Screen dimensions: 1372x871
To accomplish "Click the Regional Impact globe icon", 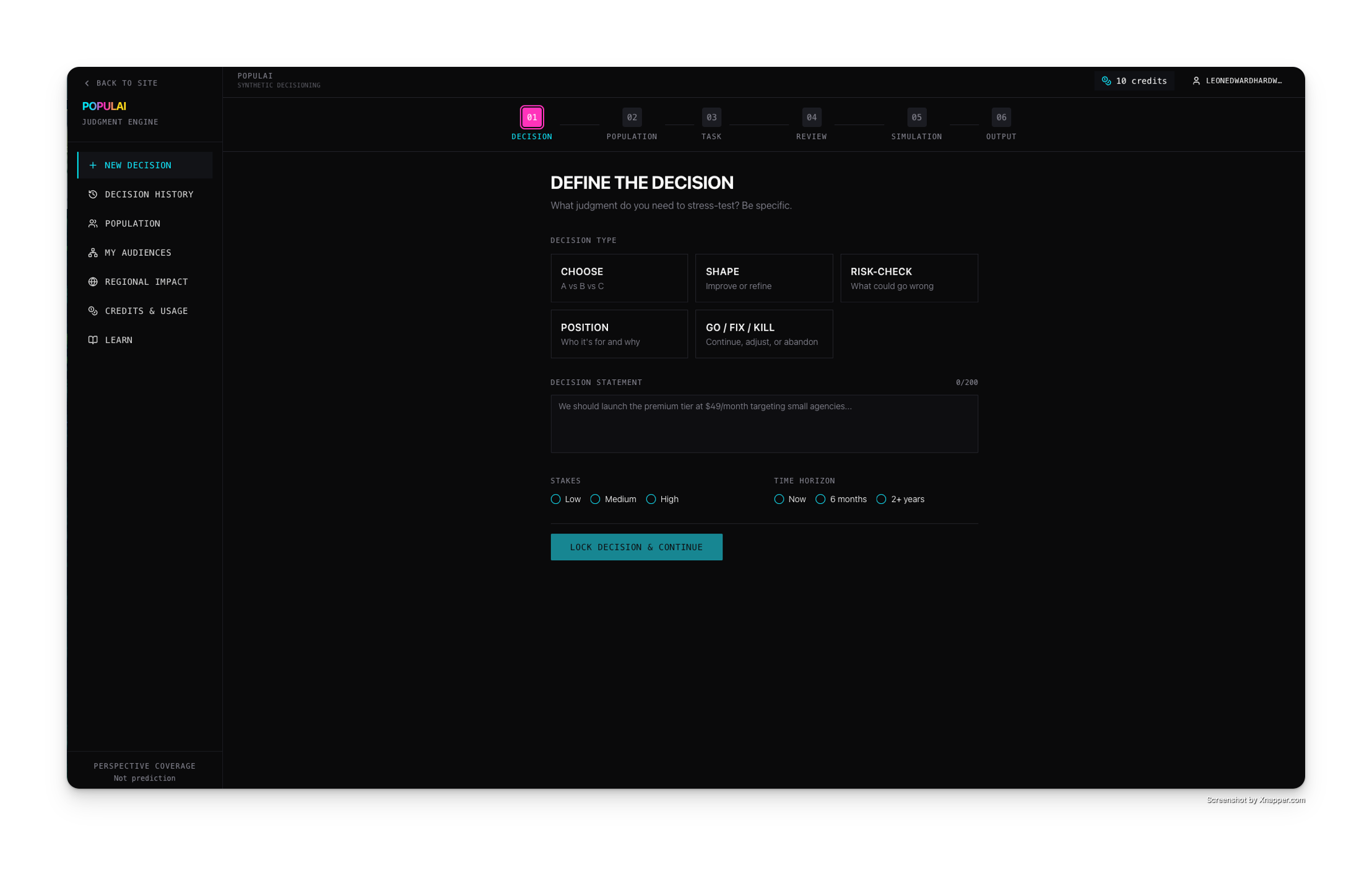I will click(x=93, y=282).
